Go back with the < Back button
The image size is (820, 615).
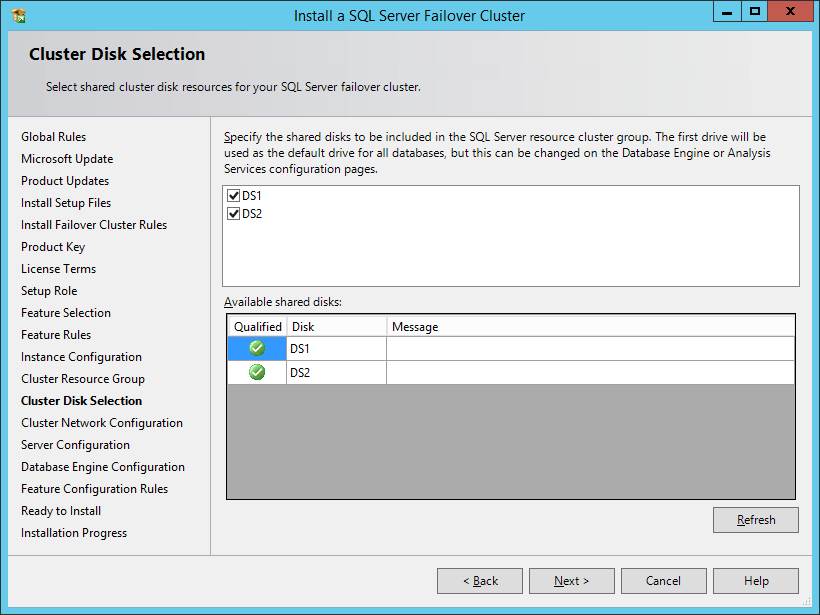tap(480, 580)
